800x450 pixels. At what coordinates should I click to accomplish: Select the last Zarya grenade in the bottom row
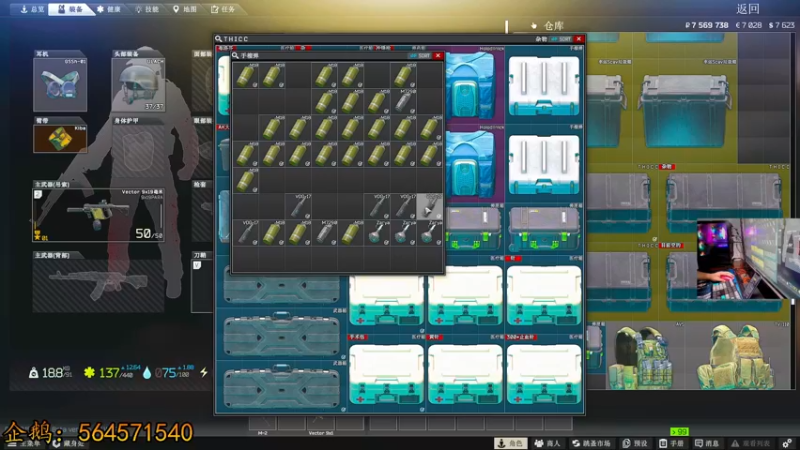click(x=430, y=233)
